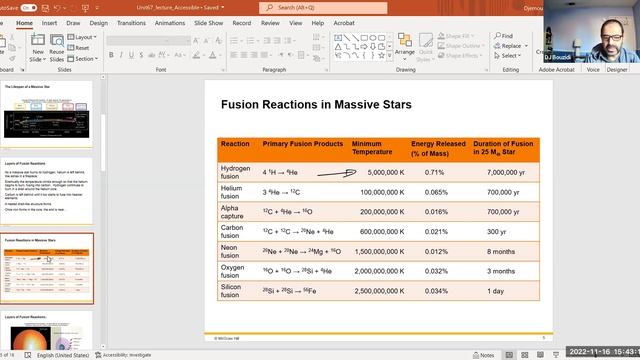The width and height of the screenshot is (640, 360).
Task: Click spell check icon in status bar
Action: click(28, 355)
